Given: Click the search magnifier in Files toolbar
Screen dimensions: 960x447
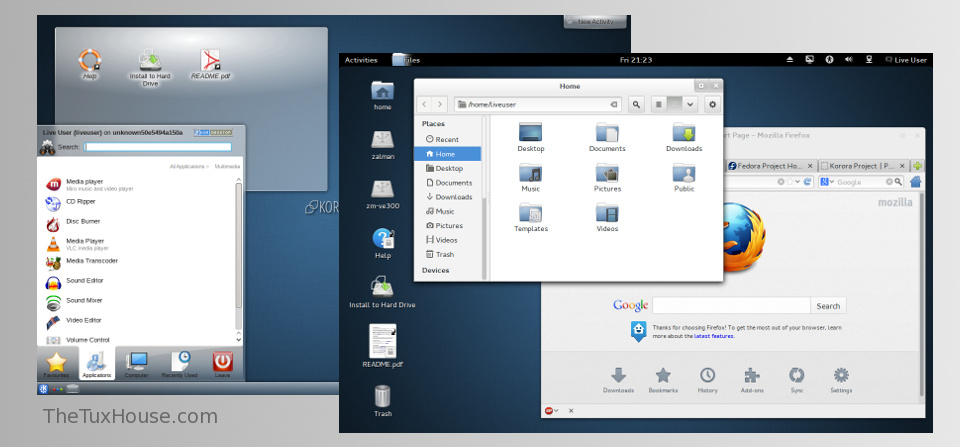Looking at the screenshot, I should (636, 104).
